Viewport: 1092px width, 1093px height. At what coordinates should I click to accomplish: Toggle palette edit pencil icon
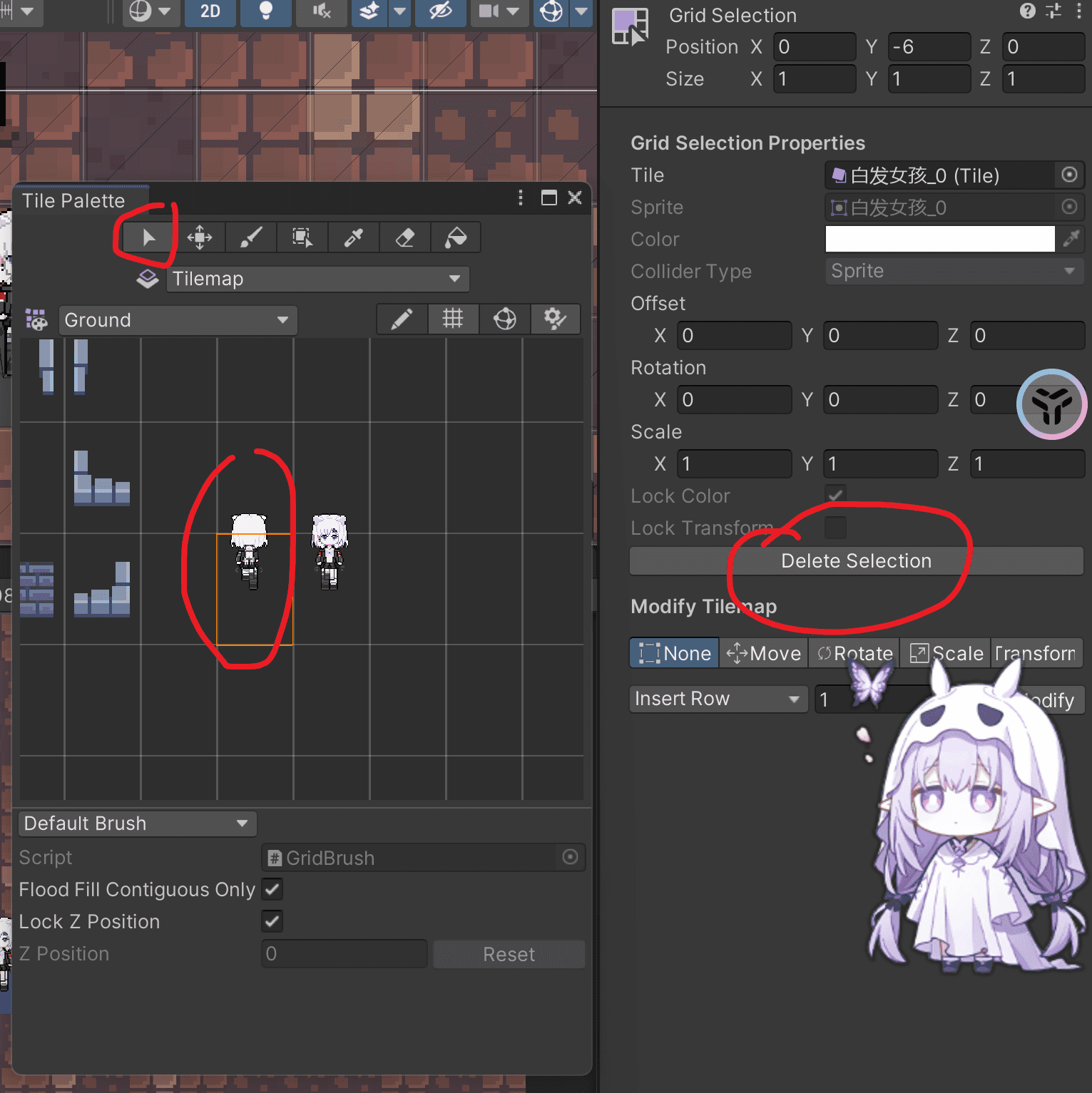coord(402,319)
